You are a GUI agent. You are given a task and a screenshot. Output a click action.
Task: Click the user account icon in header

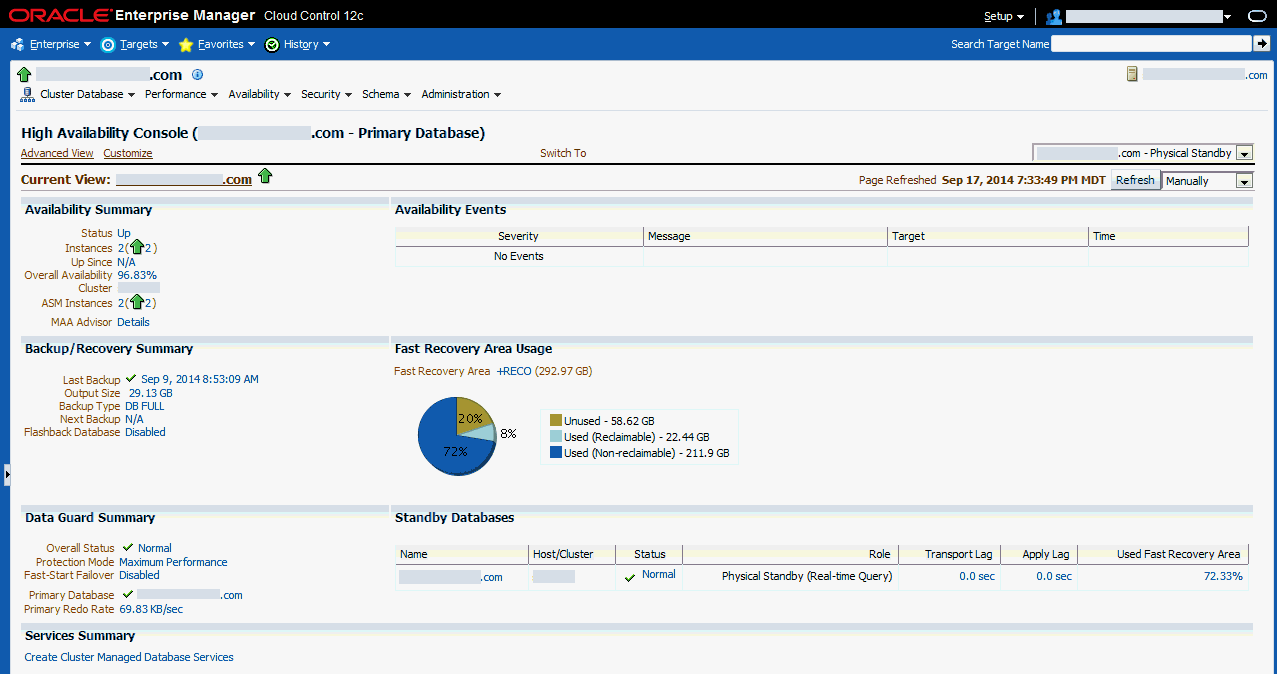tap(1053, 16)
